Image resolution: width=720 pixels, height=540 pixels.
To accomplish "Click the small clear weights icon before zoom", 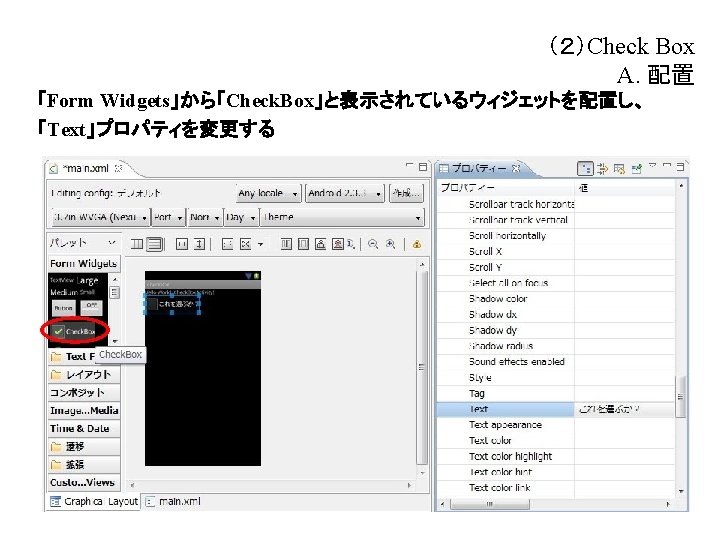I will pos(350,244).
